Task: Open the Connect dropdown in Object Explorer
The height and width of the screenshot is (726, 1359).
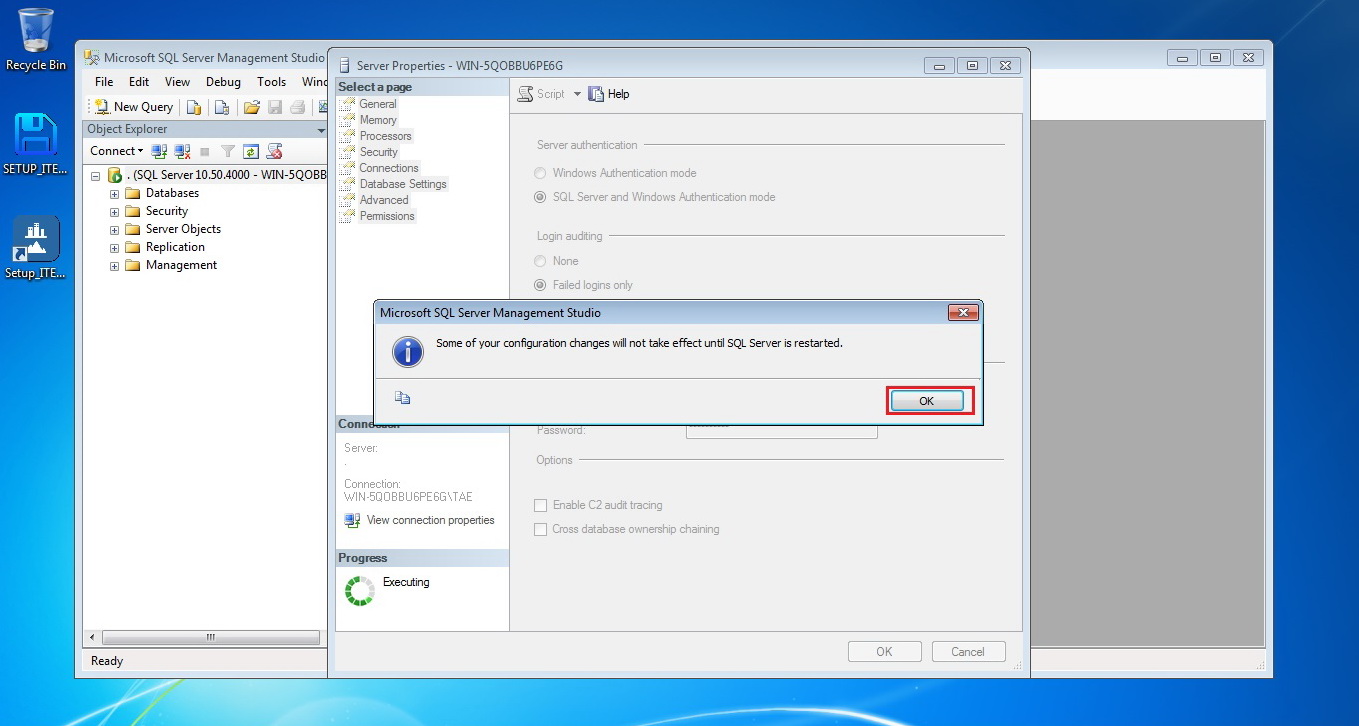Action: click(116, 151)
